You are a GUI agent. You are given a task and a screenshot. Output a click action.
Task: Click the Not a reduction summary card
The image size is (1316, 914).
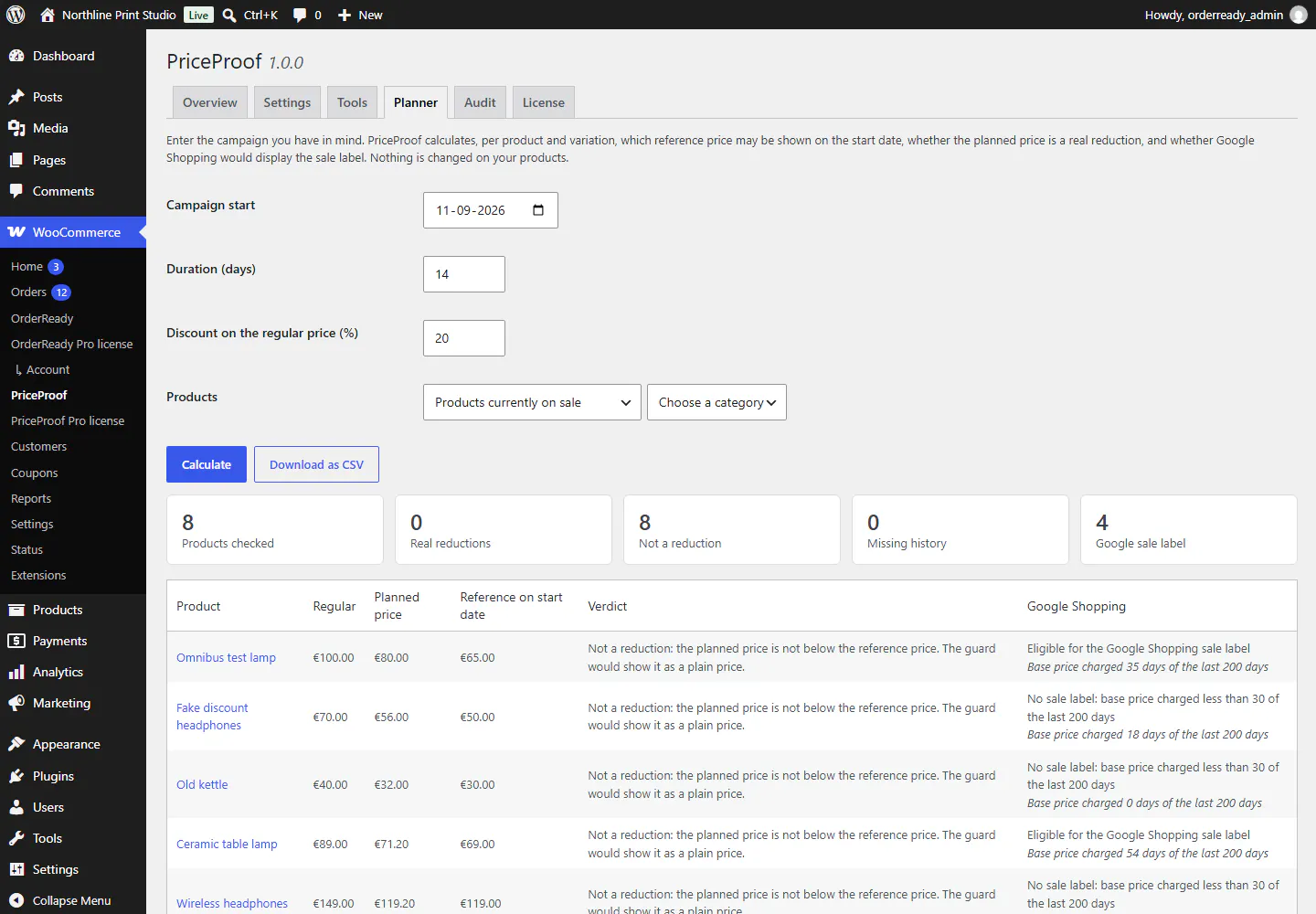732,530
